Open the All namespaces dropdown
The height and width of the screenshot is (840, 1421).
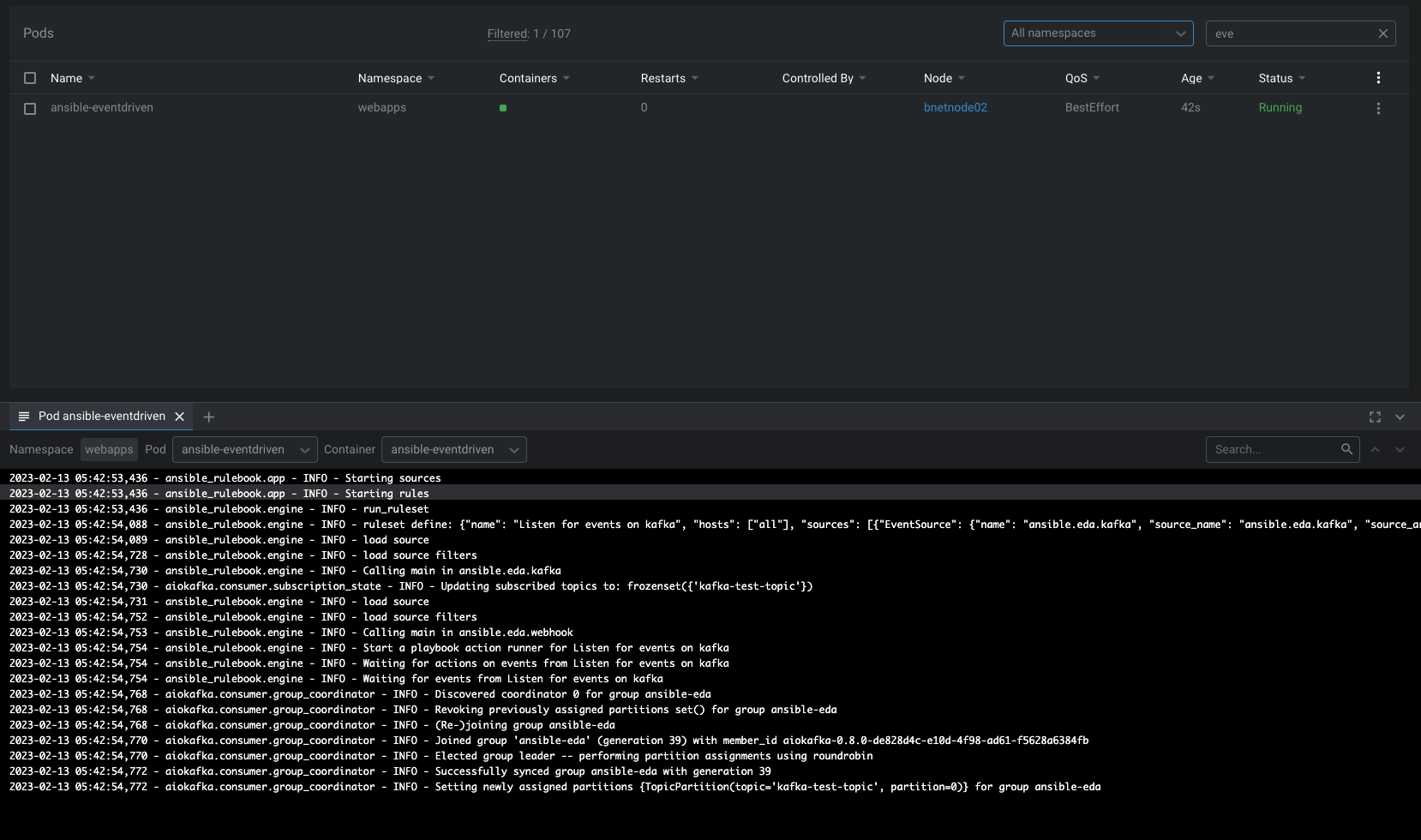tap(1098, 33)
